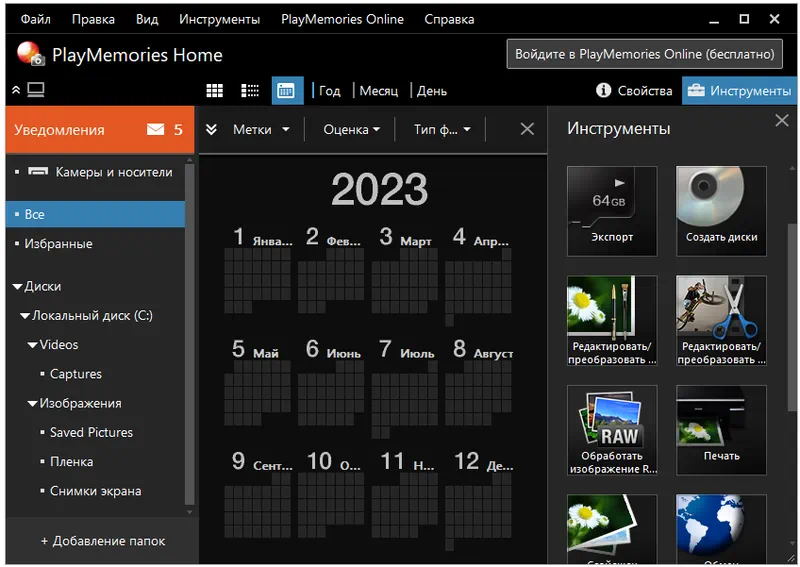Viewport: 800px width, 567px height.
Task: Open the Справка menu
Action: [449, 19]
